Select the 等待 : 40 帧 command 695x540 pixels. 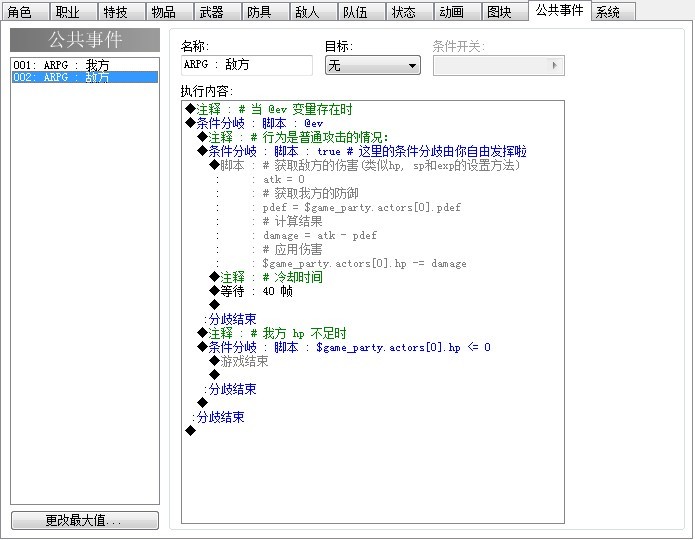point(251,291)
